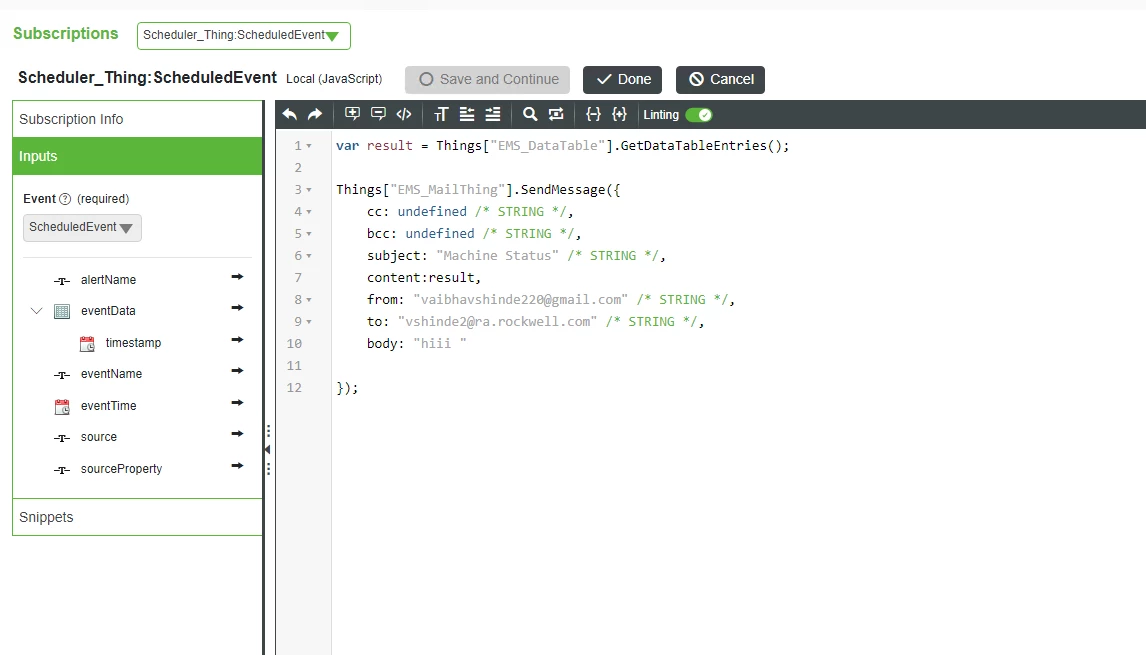The height and width of the screenshot is (655, 1146).
Task: Click the Cancel button
Action: 721,80
